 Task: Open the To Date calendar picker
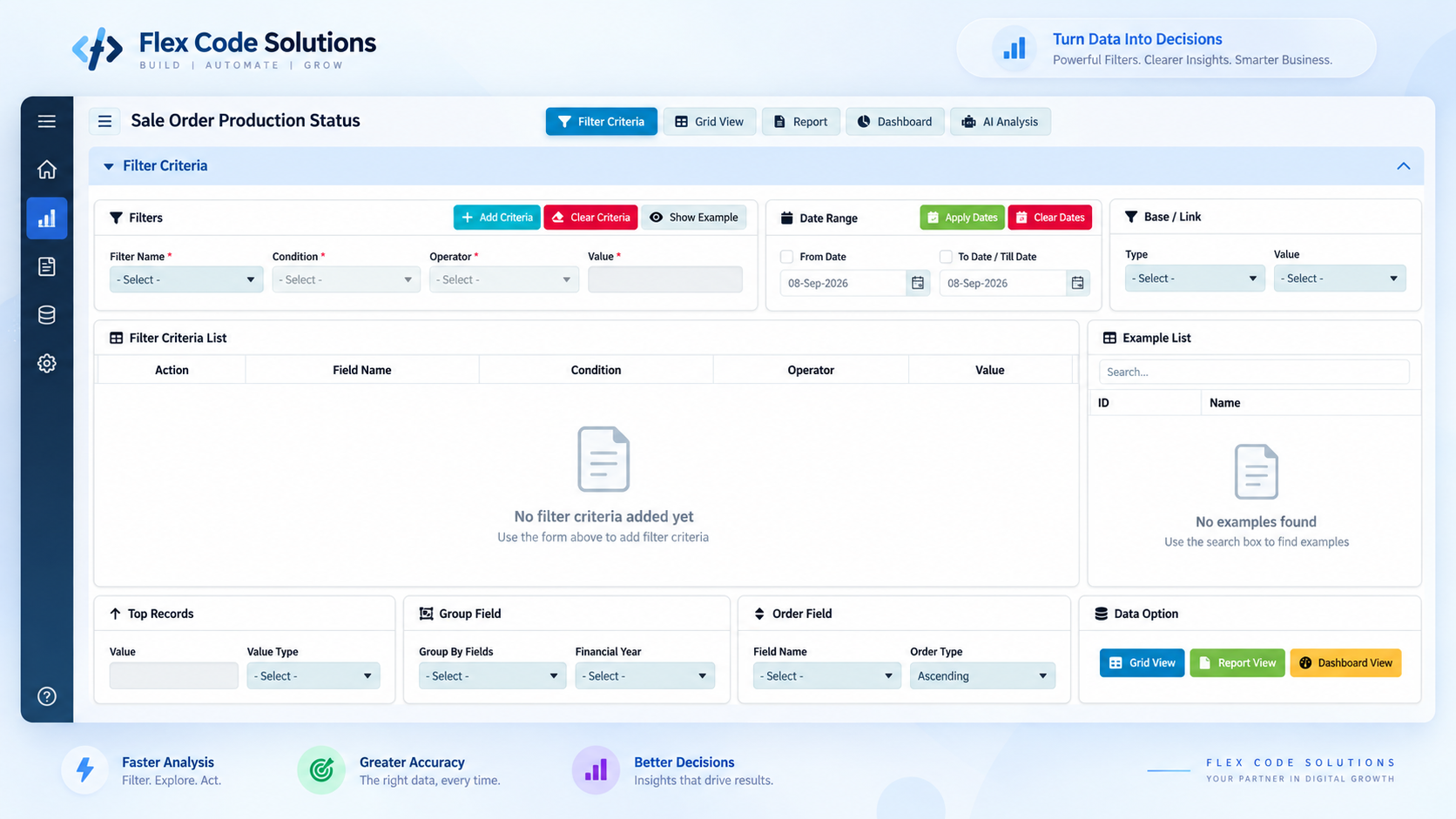click(x=1078, y=283)
